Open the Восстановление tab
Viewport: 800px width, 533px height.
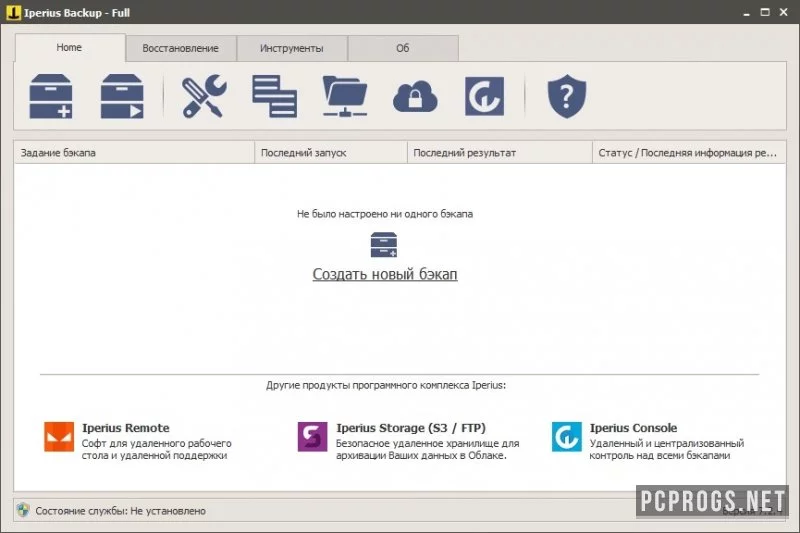pyautogui.click(x=181, y=48)
